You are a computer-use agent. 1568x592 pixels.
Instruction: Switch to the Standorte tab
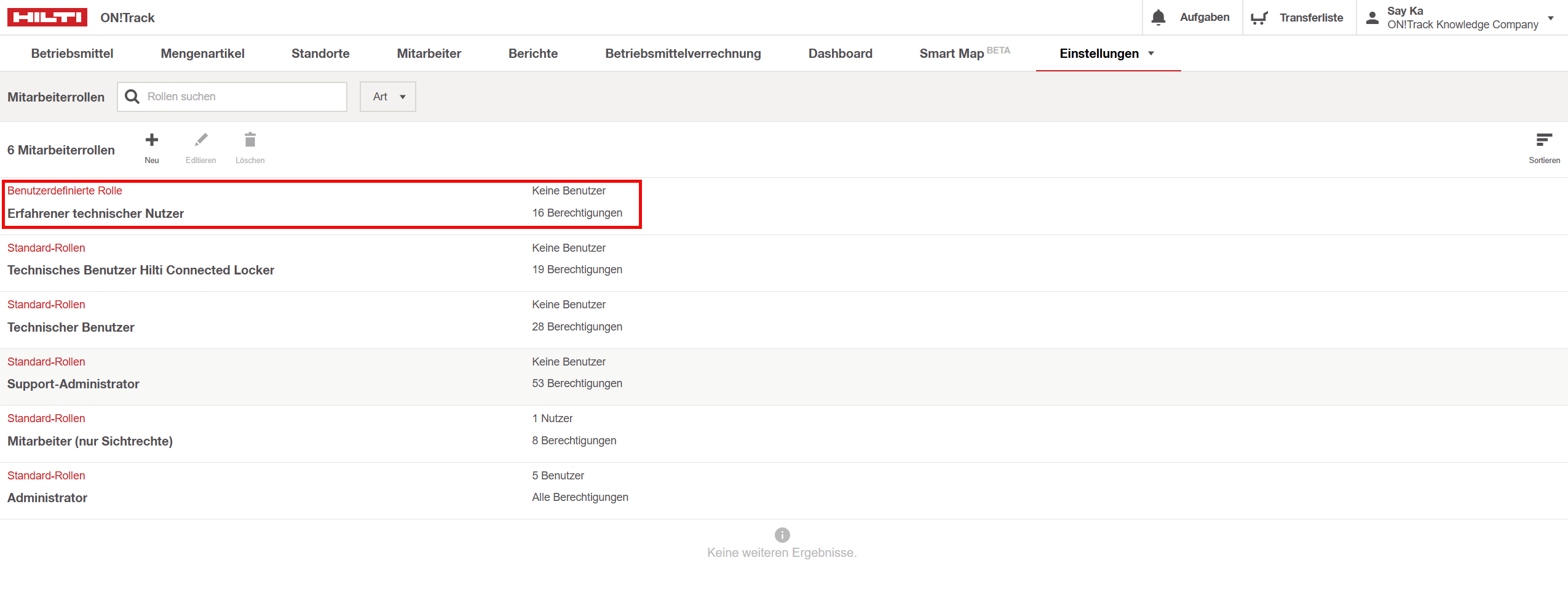tap(320, 54)
